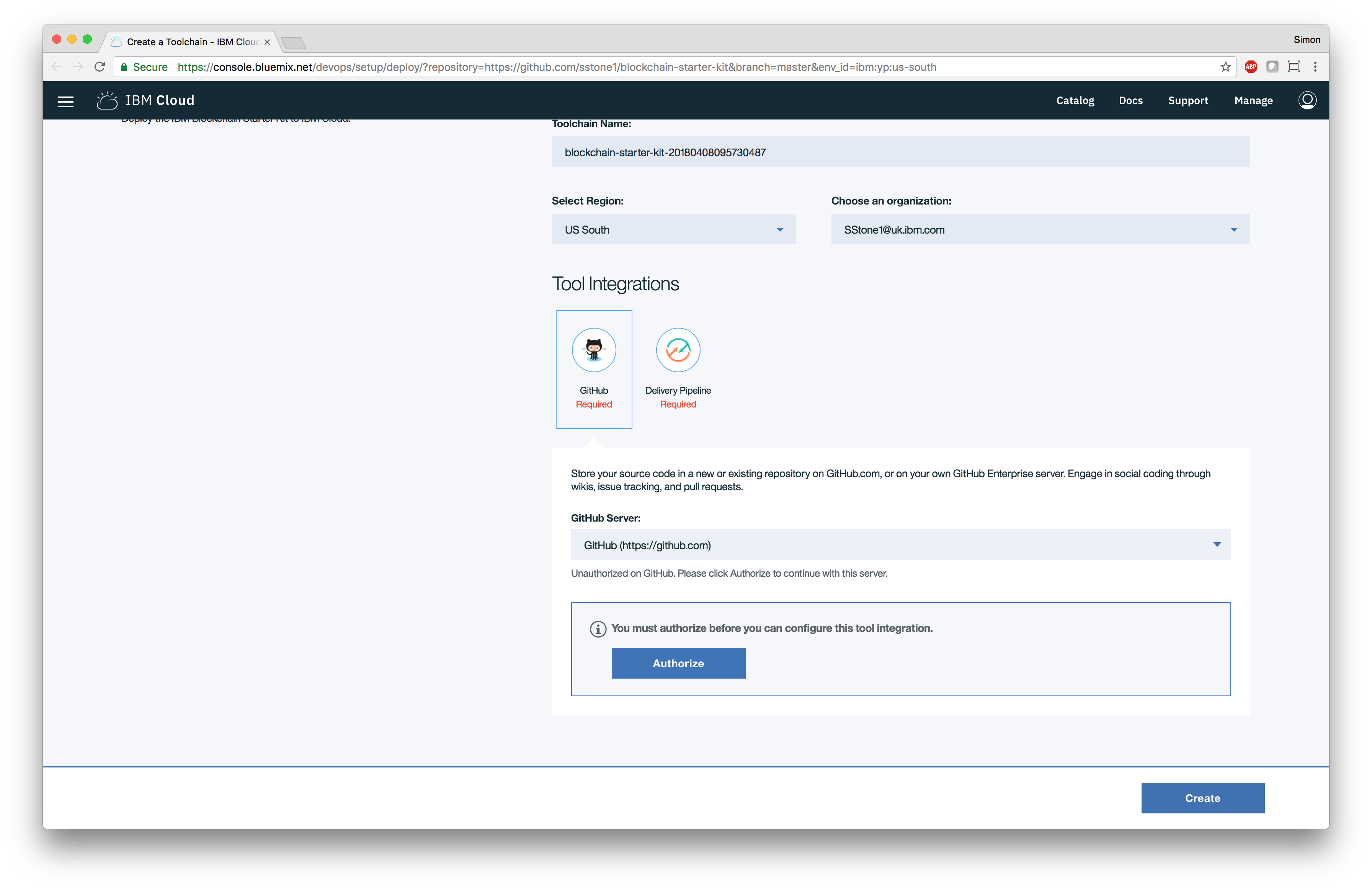Open the Docs menu item
This screenshot has height=890, width=1372.
tap(1131, 100)
